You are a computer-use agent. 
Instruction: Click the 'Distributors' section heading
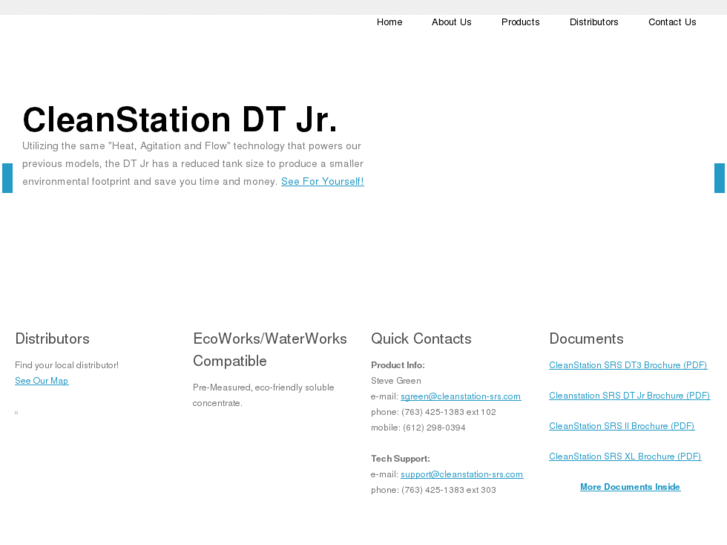tap(52, 339)
